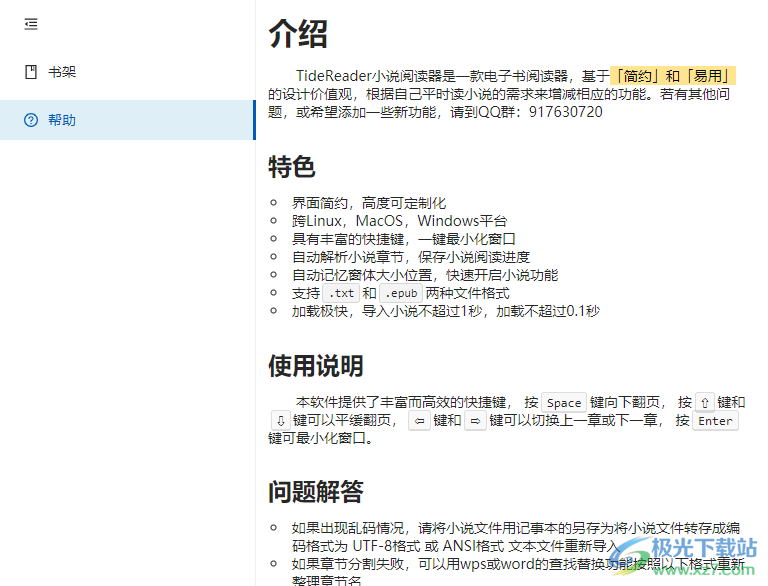The image size is (768, 586).
Task: Click the book icon beside 书架
Action: pyautogui.click(x=31, y=72)
